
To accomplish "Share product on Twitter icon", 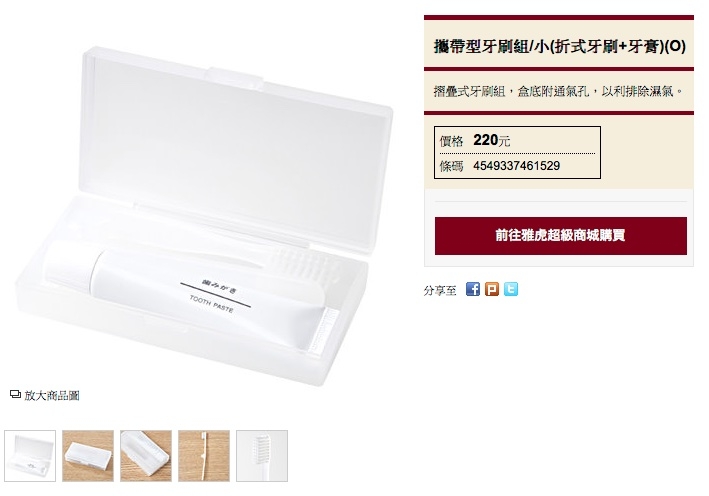I will tap(511, 289).
